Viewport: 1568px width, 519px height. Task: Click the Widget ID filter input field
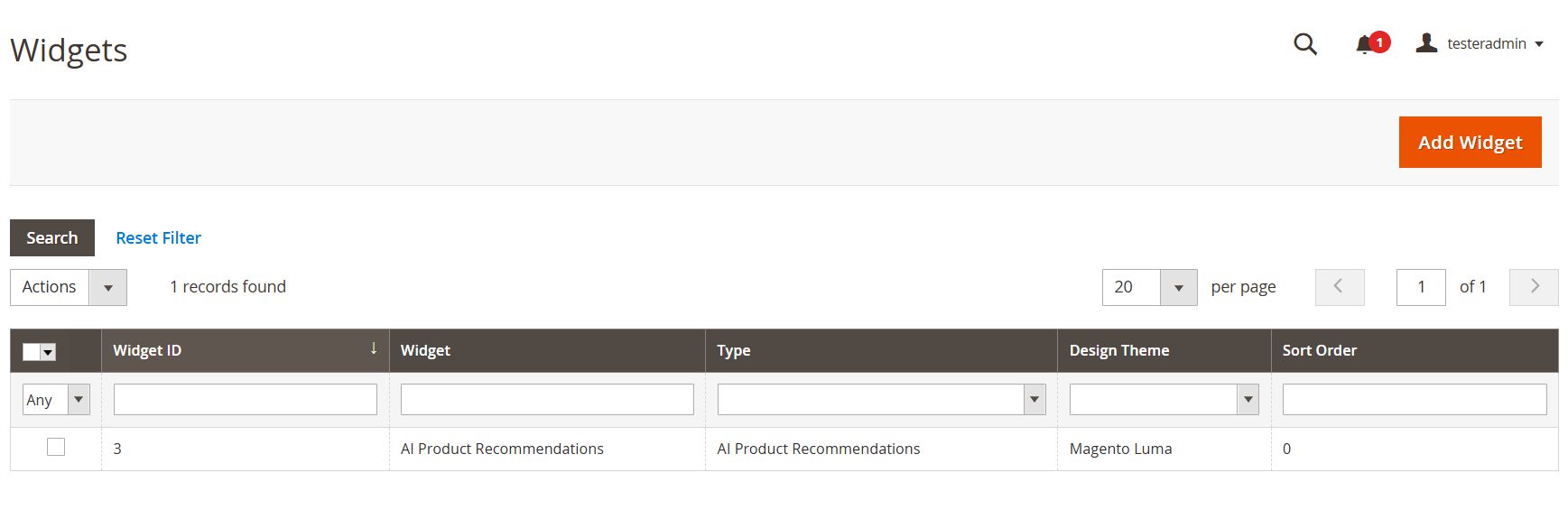pos(246,400)
